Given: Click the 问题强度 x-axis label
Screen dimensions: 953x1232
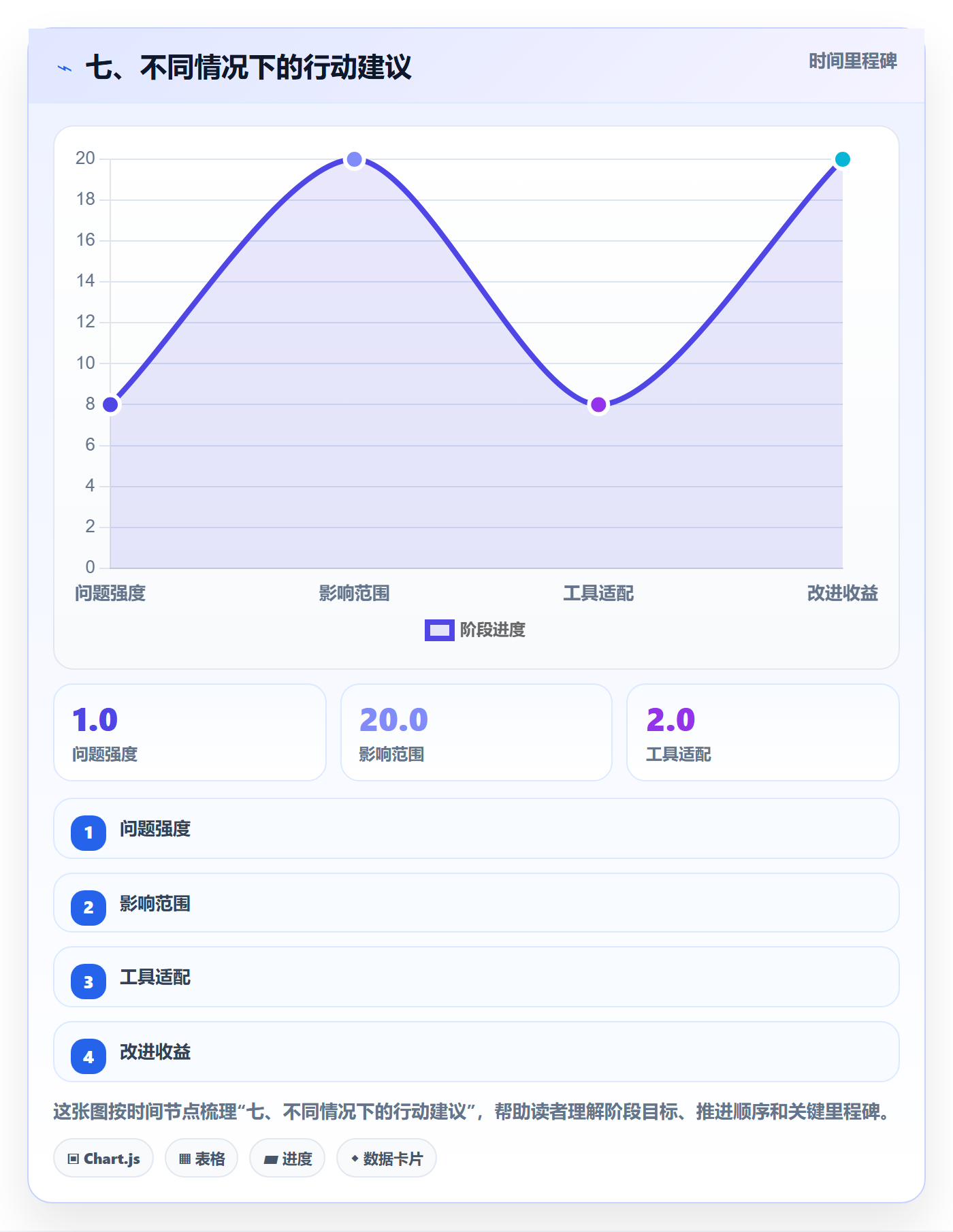Looking at the screenshot, I should click(x=110, y=594).
